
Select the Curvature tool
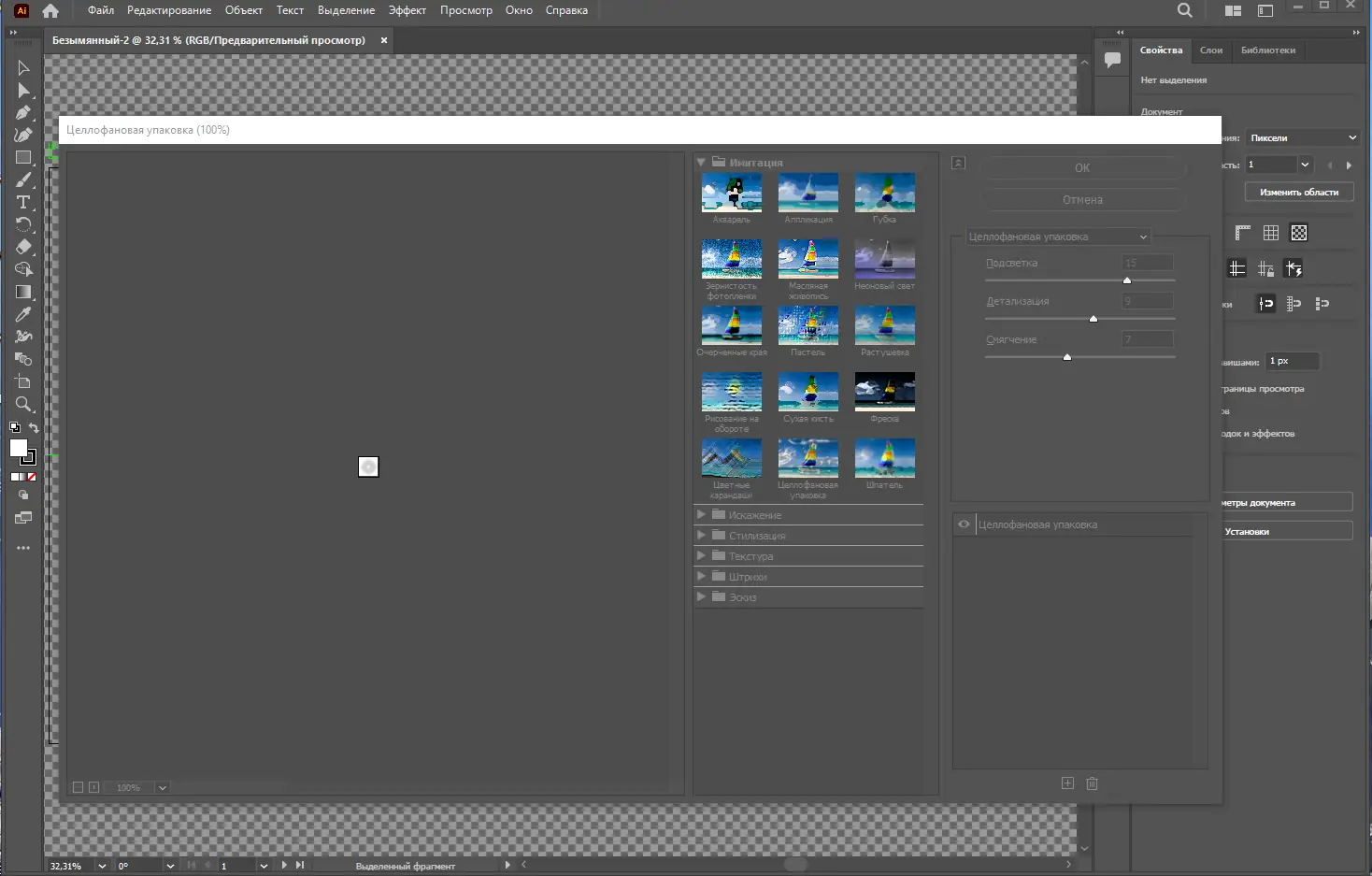pos(23,136)
